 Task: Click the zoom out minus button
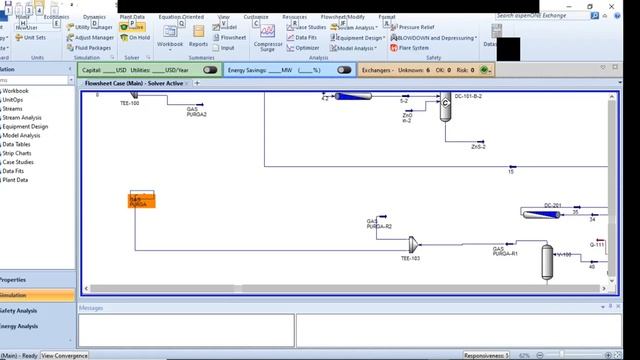540,356
